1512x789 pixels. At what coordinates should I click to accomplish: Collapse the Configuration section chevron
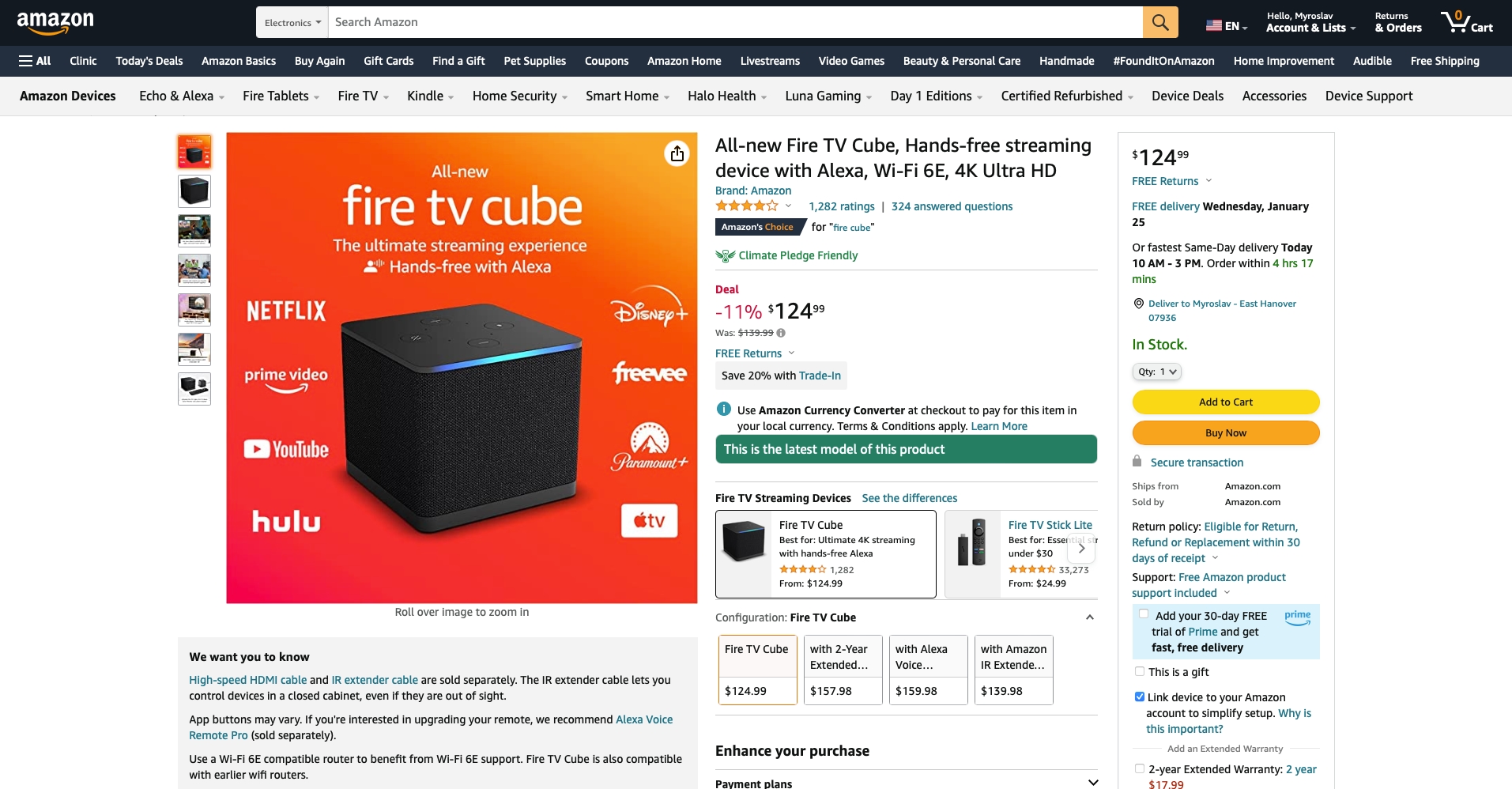[1090, 617]
